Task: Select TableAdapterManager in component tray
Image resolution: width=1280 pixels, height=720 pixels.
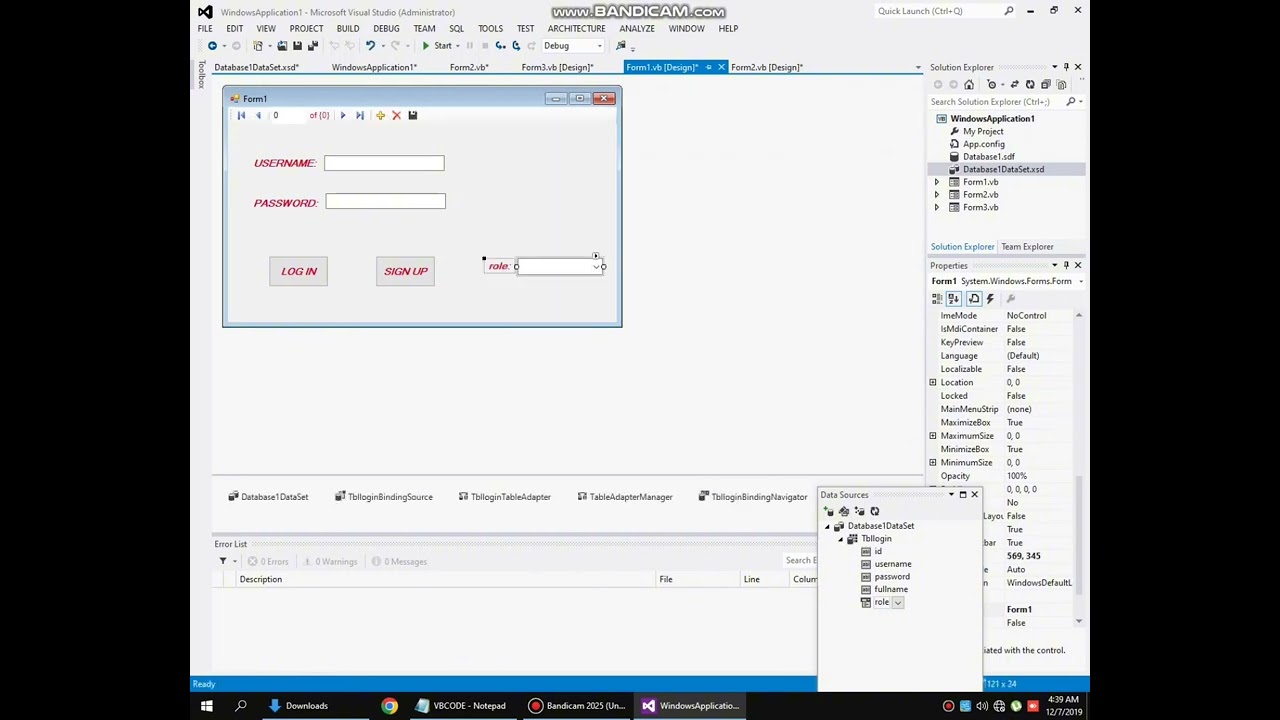Action: coord(625,497)
